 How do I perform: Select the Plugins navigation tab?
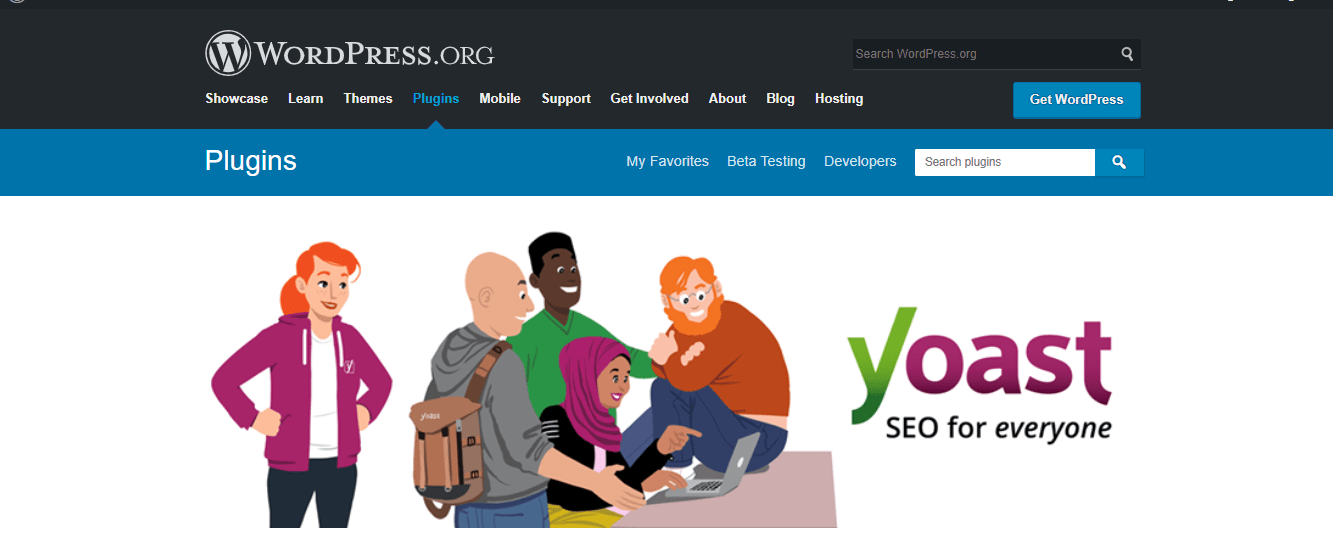pos(436,98)
